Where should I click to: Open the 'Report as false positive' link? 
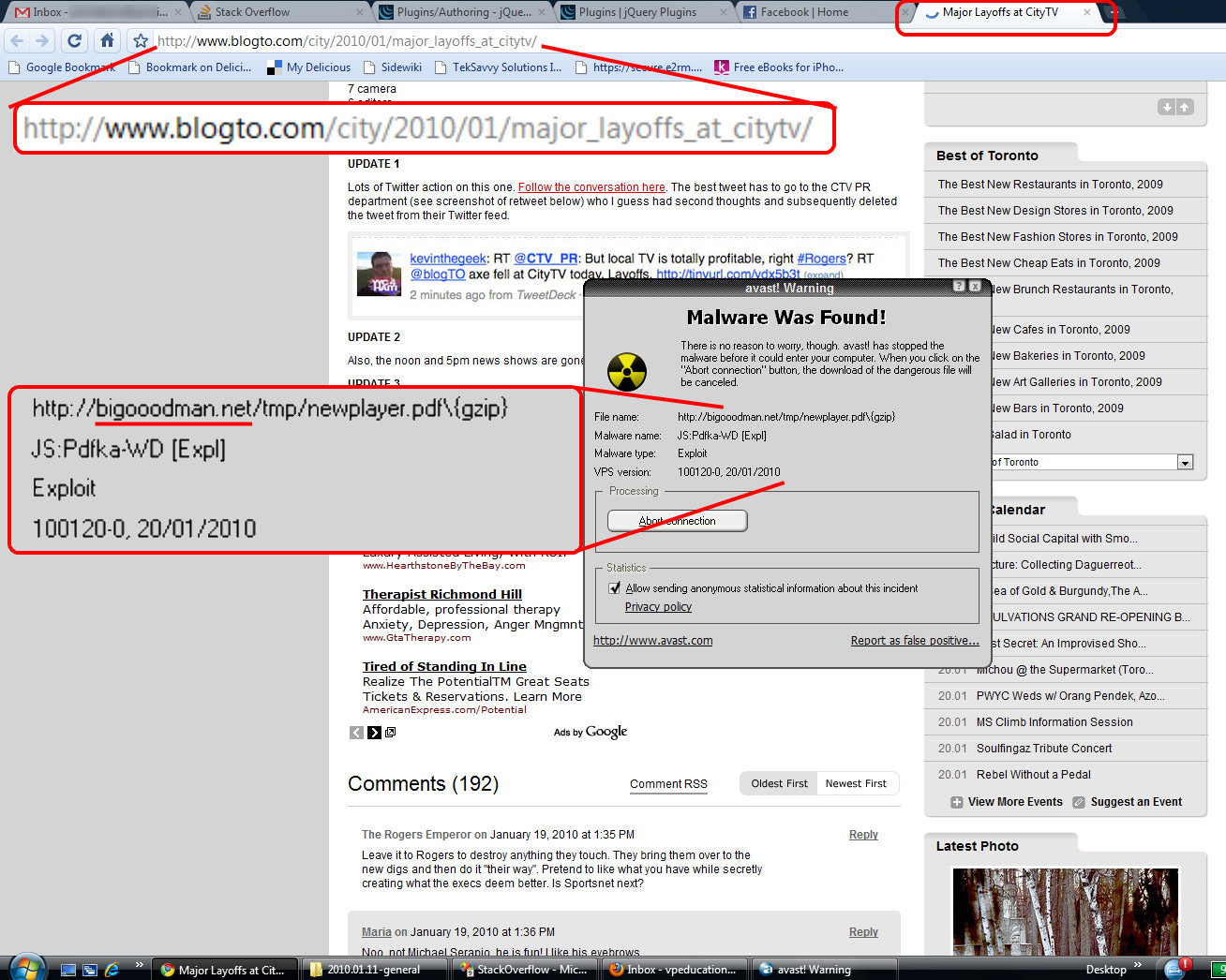[x=915, y=640]
